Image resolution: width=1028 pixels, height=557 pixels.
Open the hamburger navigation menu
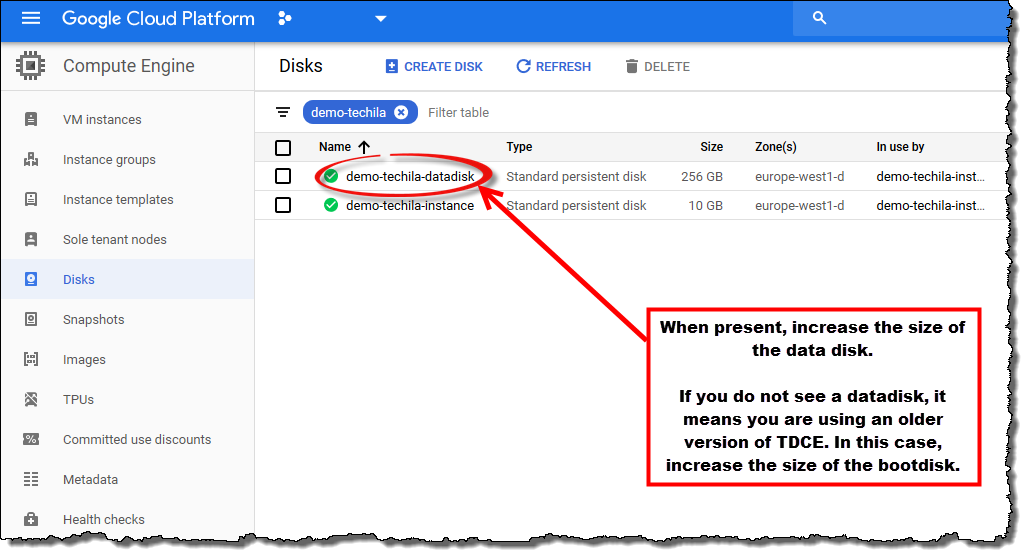31,18
